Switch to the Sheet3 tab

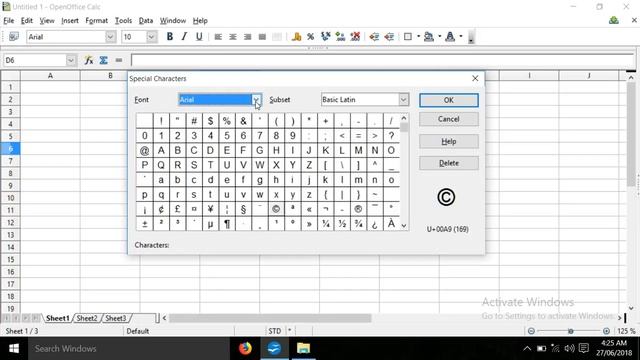[x=116, y=318]
